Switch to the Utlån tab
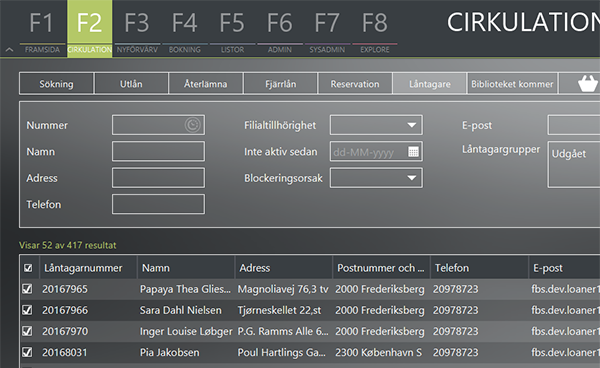 point(131,83)
